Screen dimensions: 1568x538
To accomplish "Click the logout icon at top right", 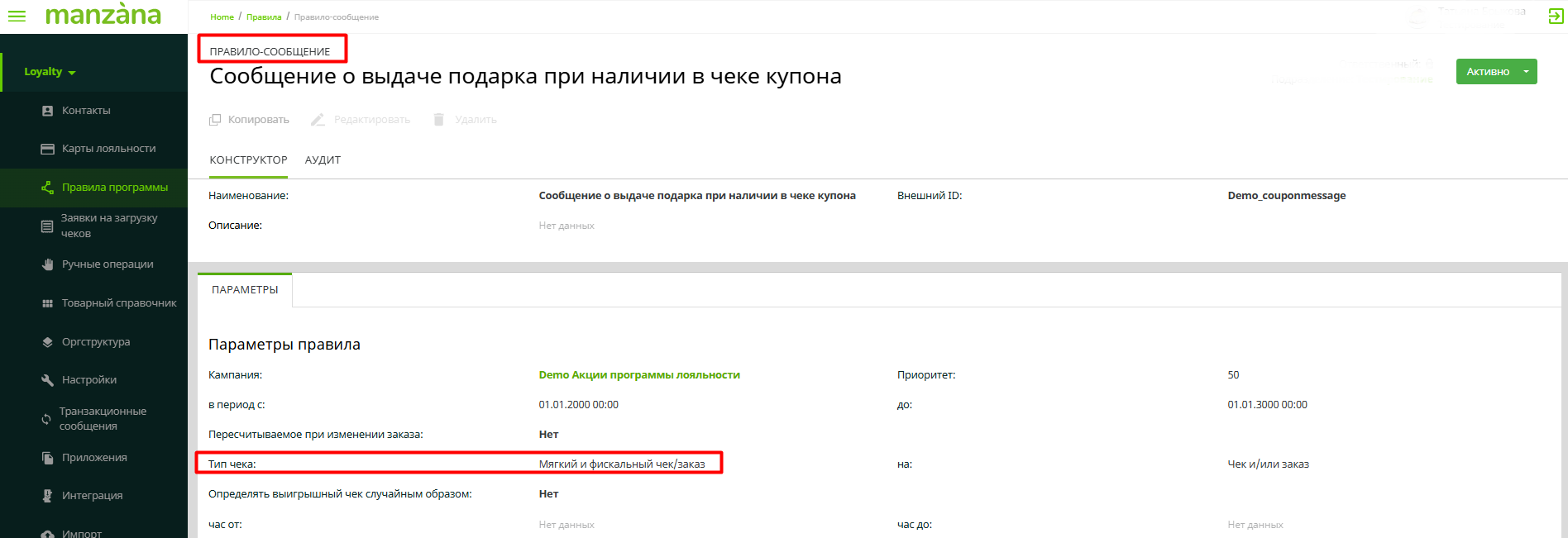I will 1556,17.
